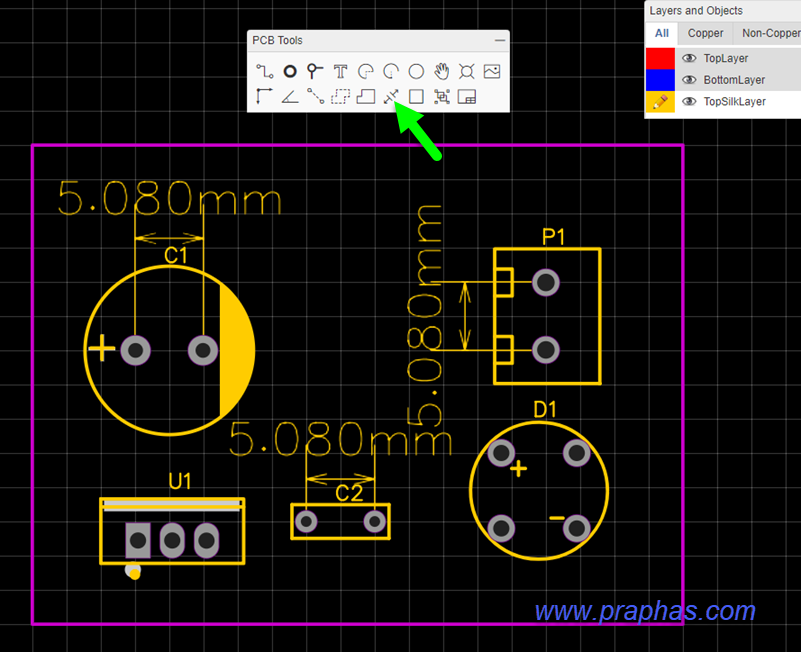Select the open Arc tool next to Circle
801x652 pixels.
tap(391, 71)
